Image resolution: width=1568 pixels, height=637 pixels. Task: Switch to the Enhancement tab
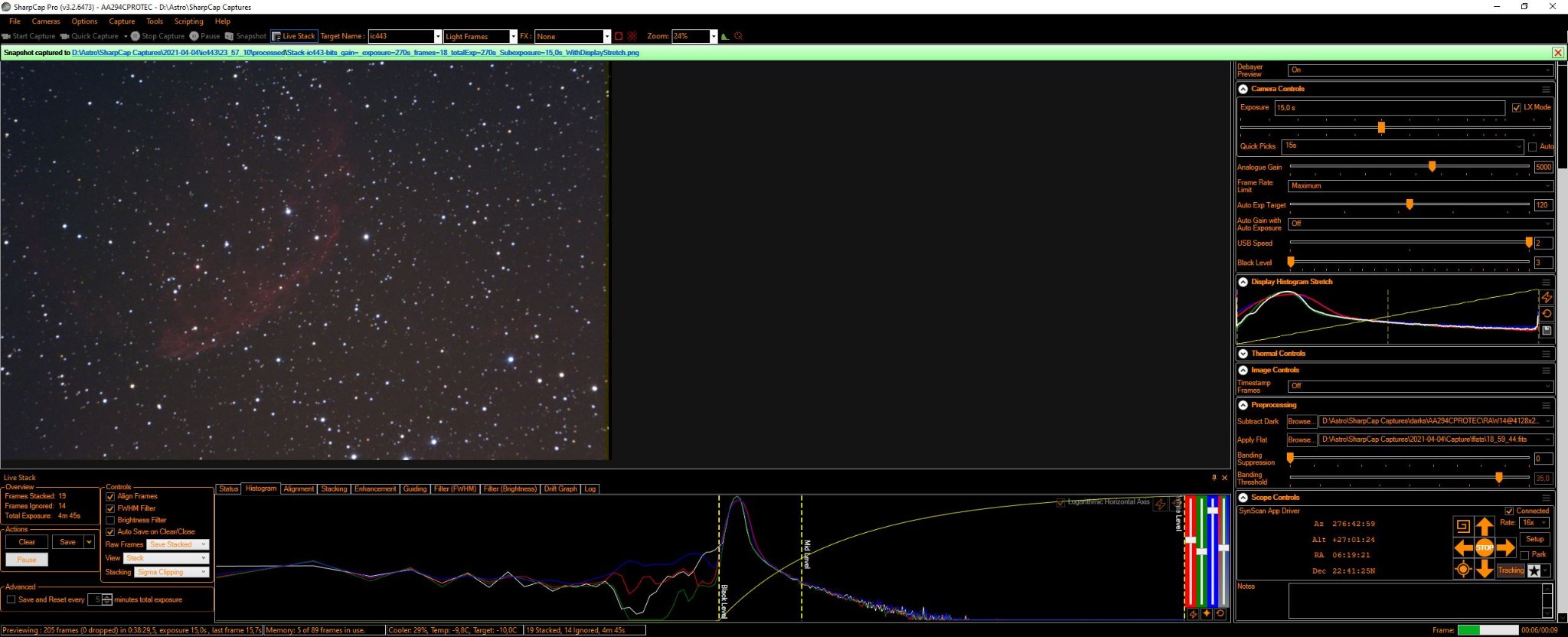(x=375, y=488)
